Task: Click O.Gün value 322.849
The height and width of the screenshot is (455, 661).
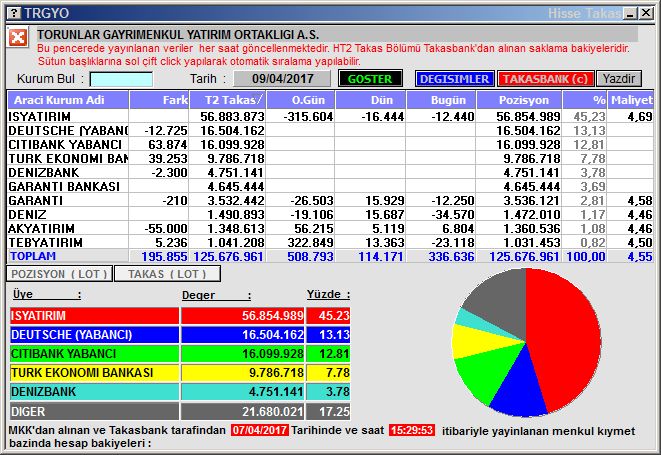Action: pos(310,242)
